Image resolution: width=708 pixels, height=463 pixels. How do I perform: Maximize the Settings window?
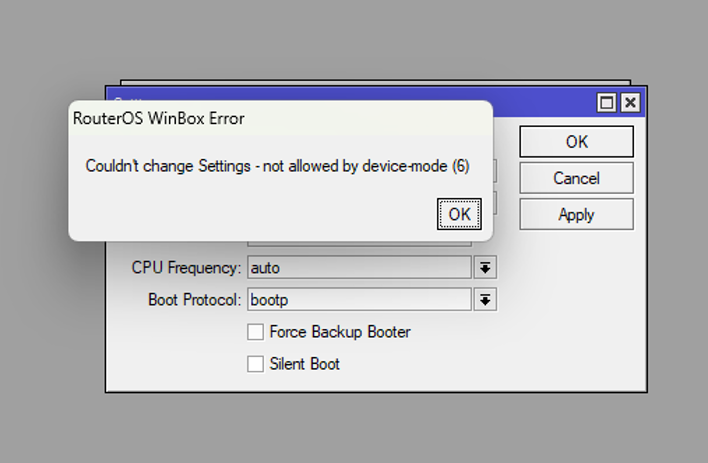tap(607, 103)
